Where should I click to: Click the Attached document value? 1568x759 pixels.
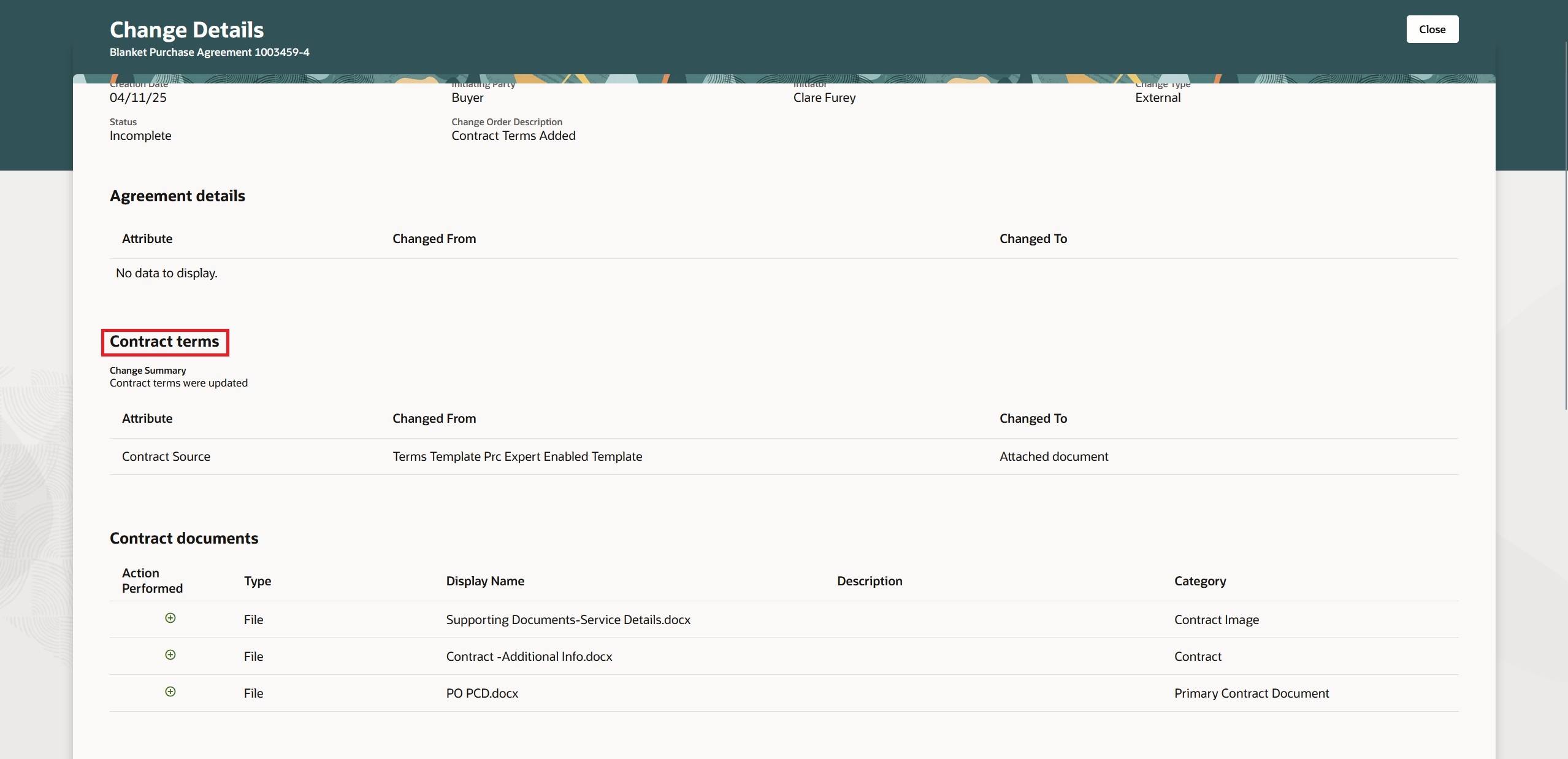(1054, 457)
